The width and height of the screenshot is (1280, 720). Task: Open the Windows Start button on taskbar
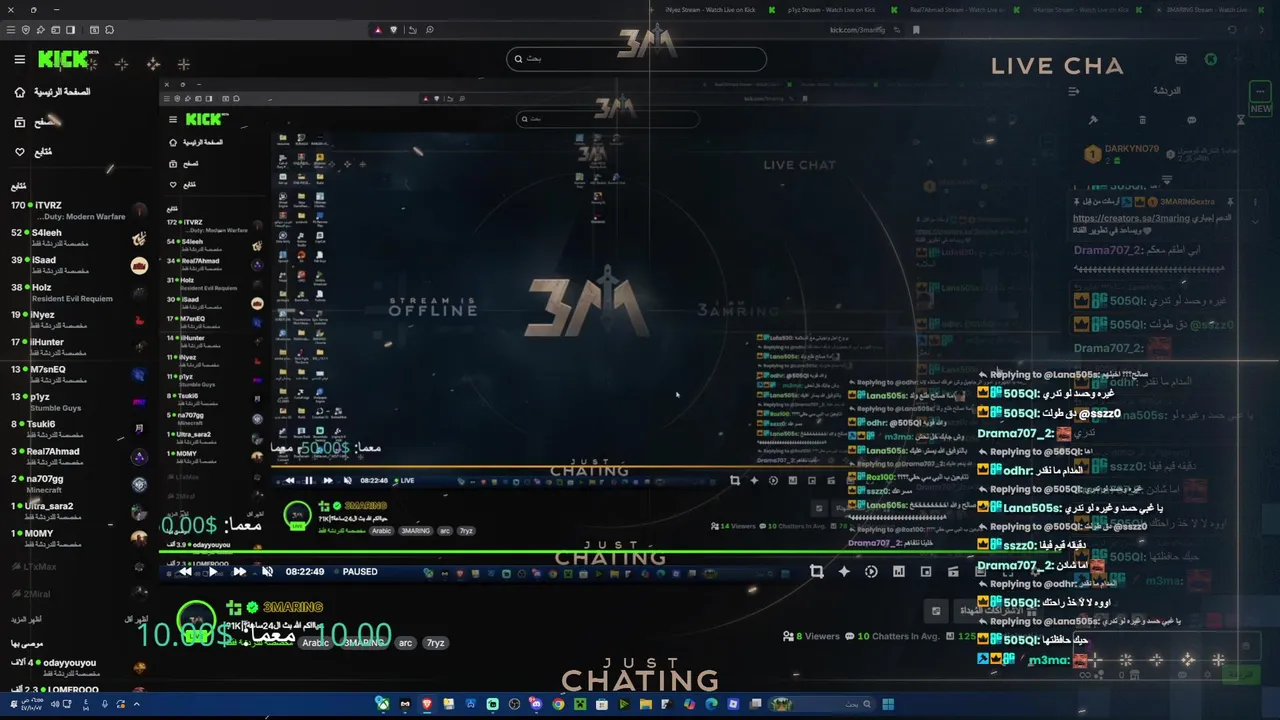point(887,704)
